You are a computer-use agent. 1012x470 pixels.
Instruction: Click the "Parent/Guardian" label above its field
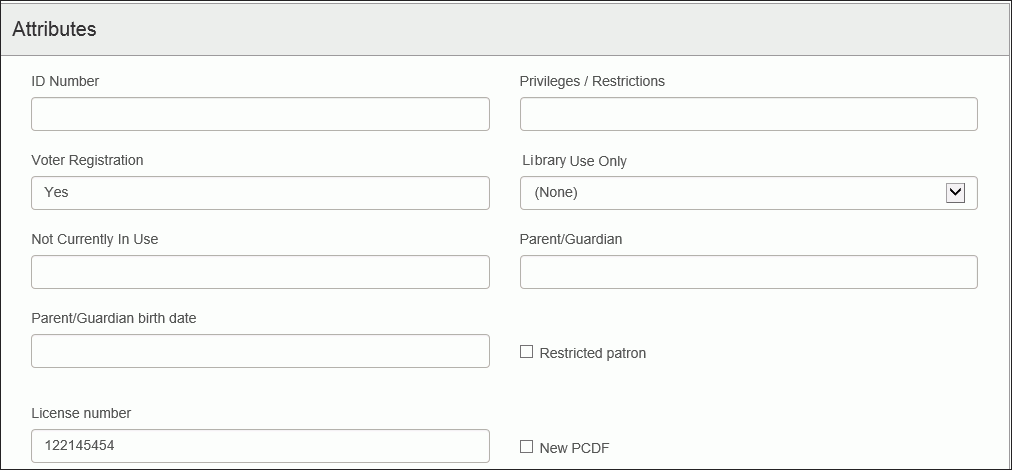(571, 239)
